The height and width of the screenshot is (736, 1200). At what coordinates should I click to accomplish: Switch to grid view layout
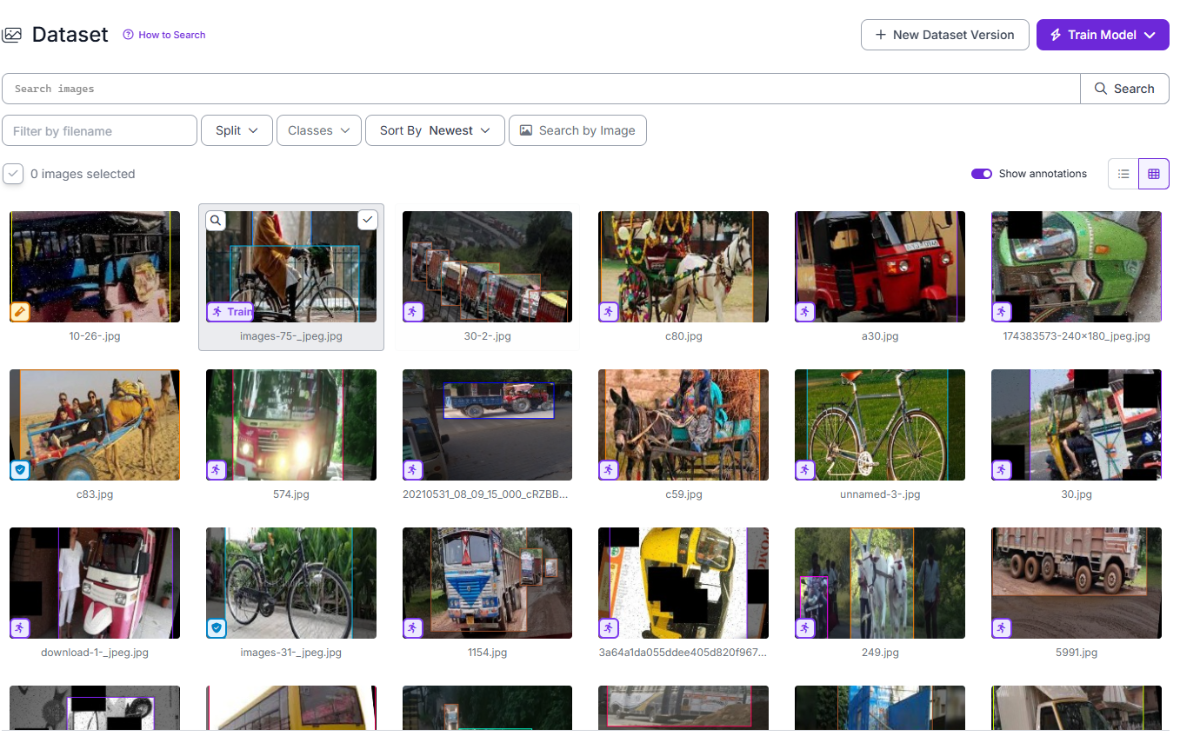coord(1153,174)
